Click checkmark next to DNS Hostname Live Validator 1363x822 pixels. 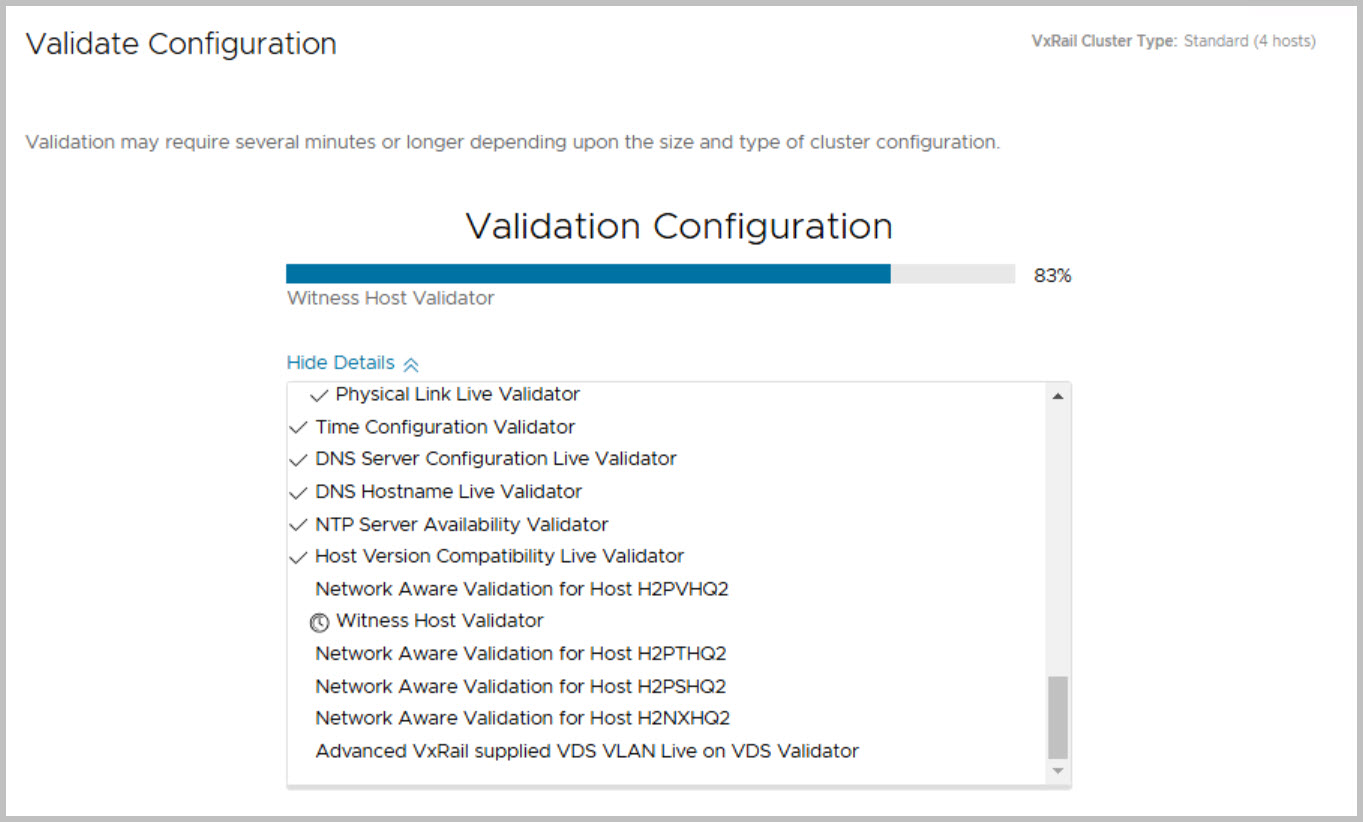298,493
